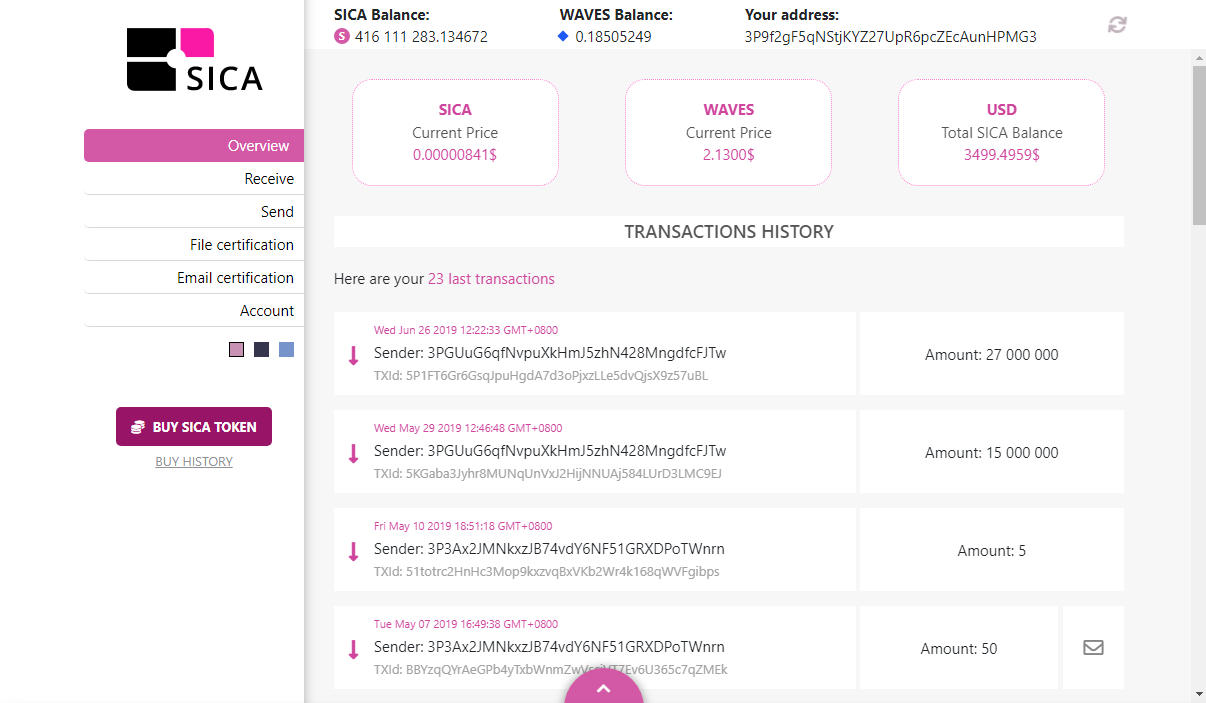Click the refresh balance icon
Image resolution: width=1206 pixels, height=703 pixels.
(1117, 25)
